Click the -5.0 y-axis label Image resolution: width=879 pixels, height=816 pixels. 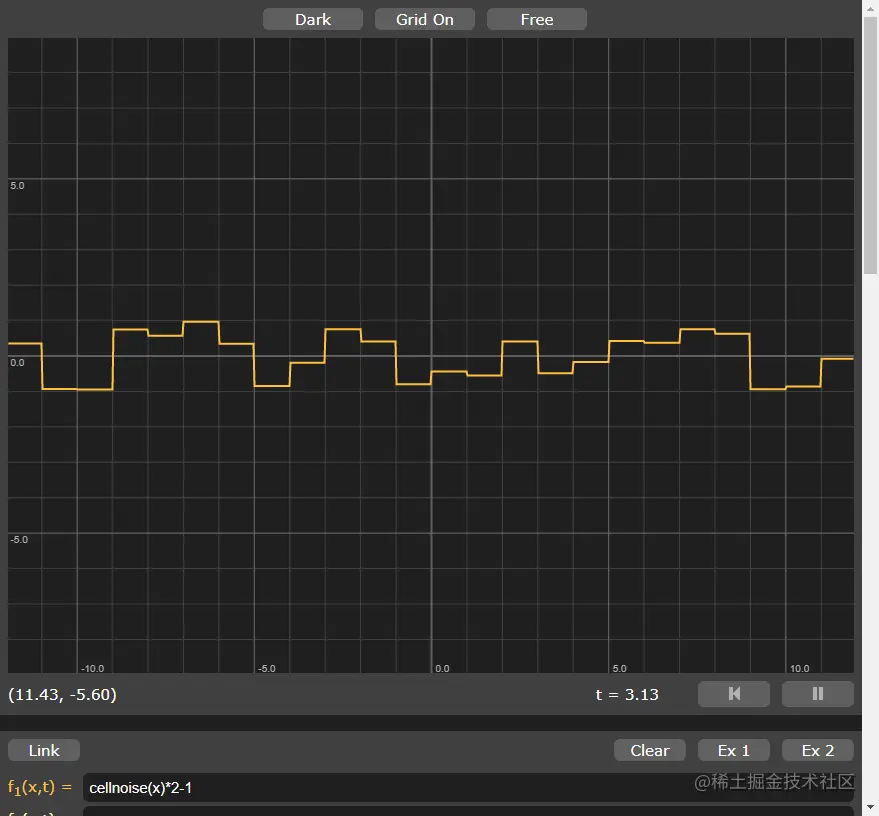18,540
